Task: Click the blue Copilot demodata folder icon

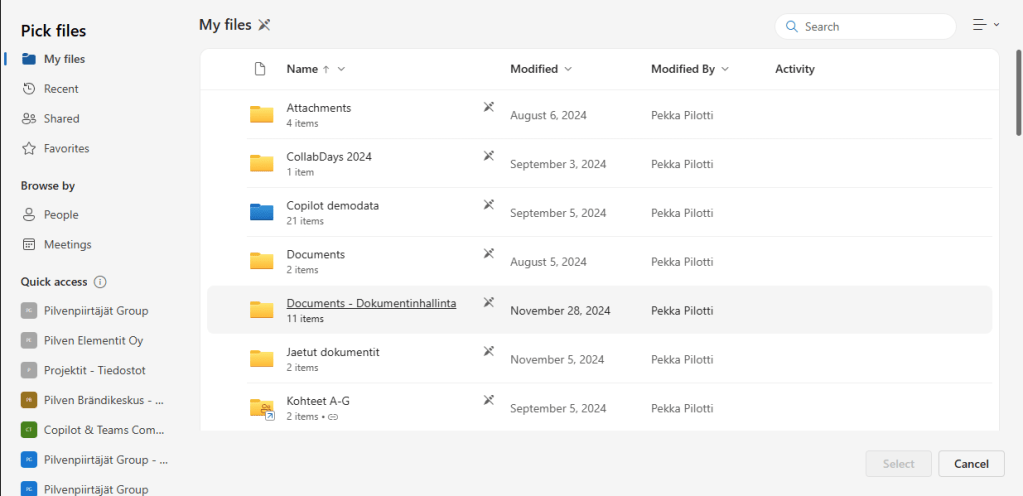Action: (x=261, y=212)
